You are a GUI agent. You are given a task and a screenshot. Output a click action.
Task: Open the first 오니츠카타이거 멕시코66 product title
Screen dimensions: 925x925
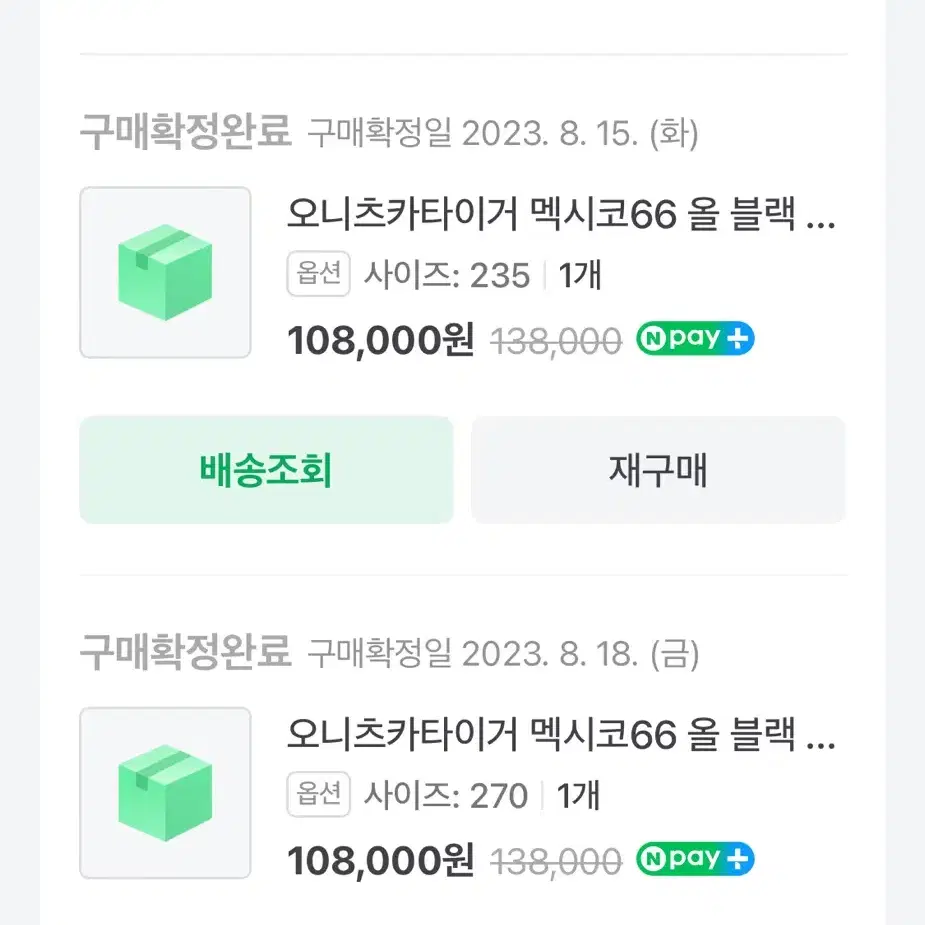point(561,214)
